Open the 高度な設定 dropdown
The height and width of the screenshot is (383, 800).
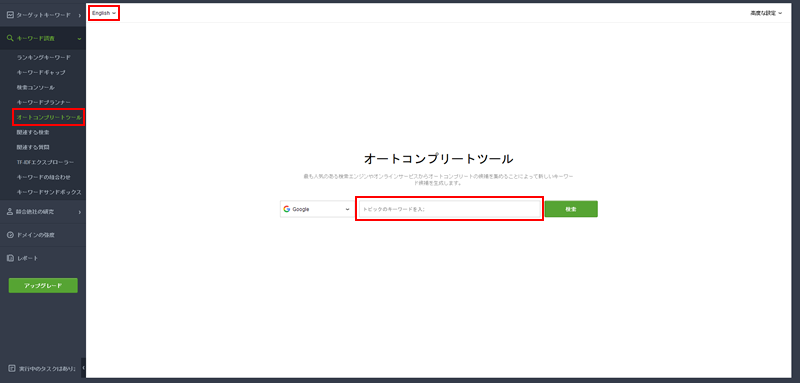point(766,13)
